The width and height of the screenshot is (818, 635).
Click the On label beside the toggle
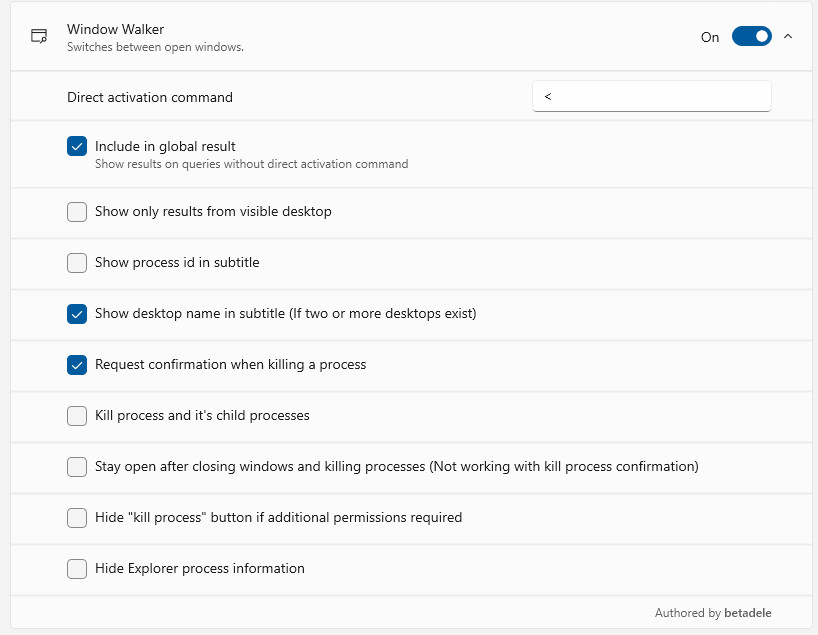710,37
